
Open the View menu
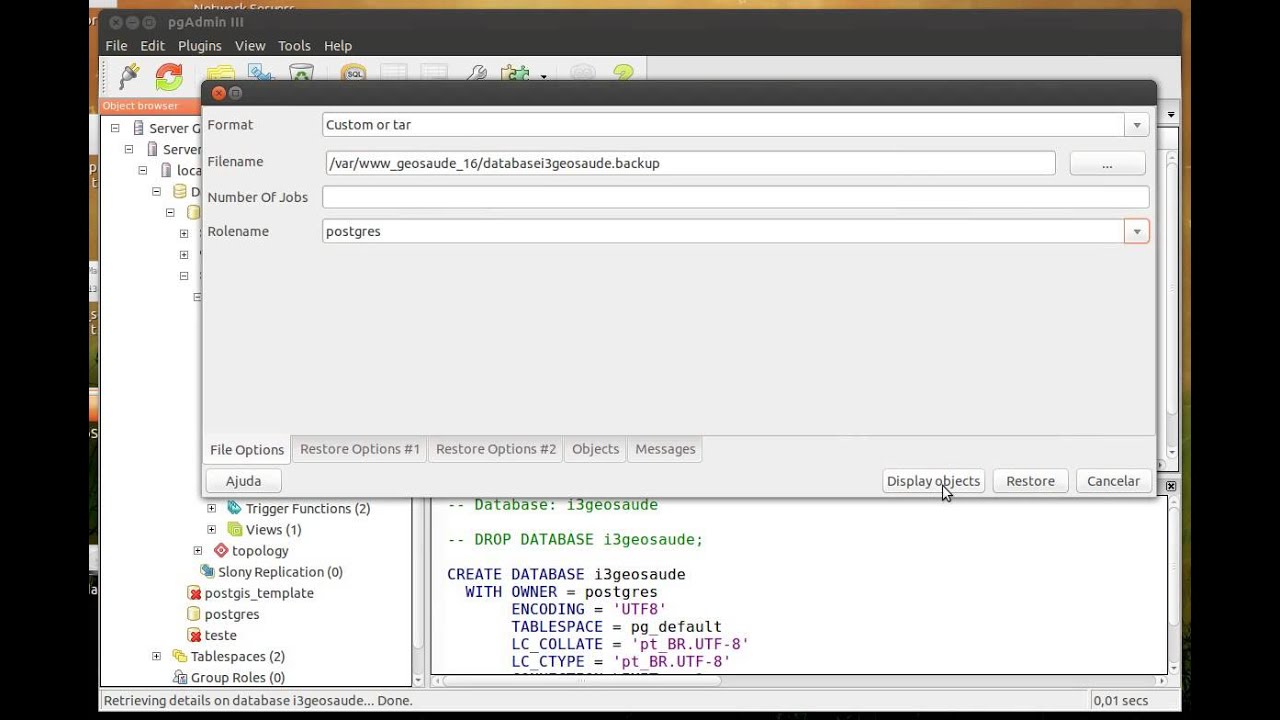[250, 46]
